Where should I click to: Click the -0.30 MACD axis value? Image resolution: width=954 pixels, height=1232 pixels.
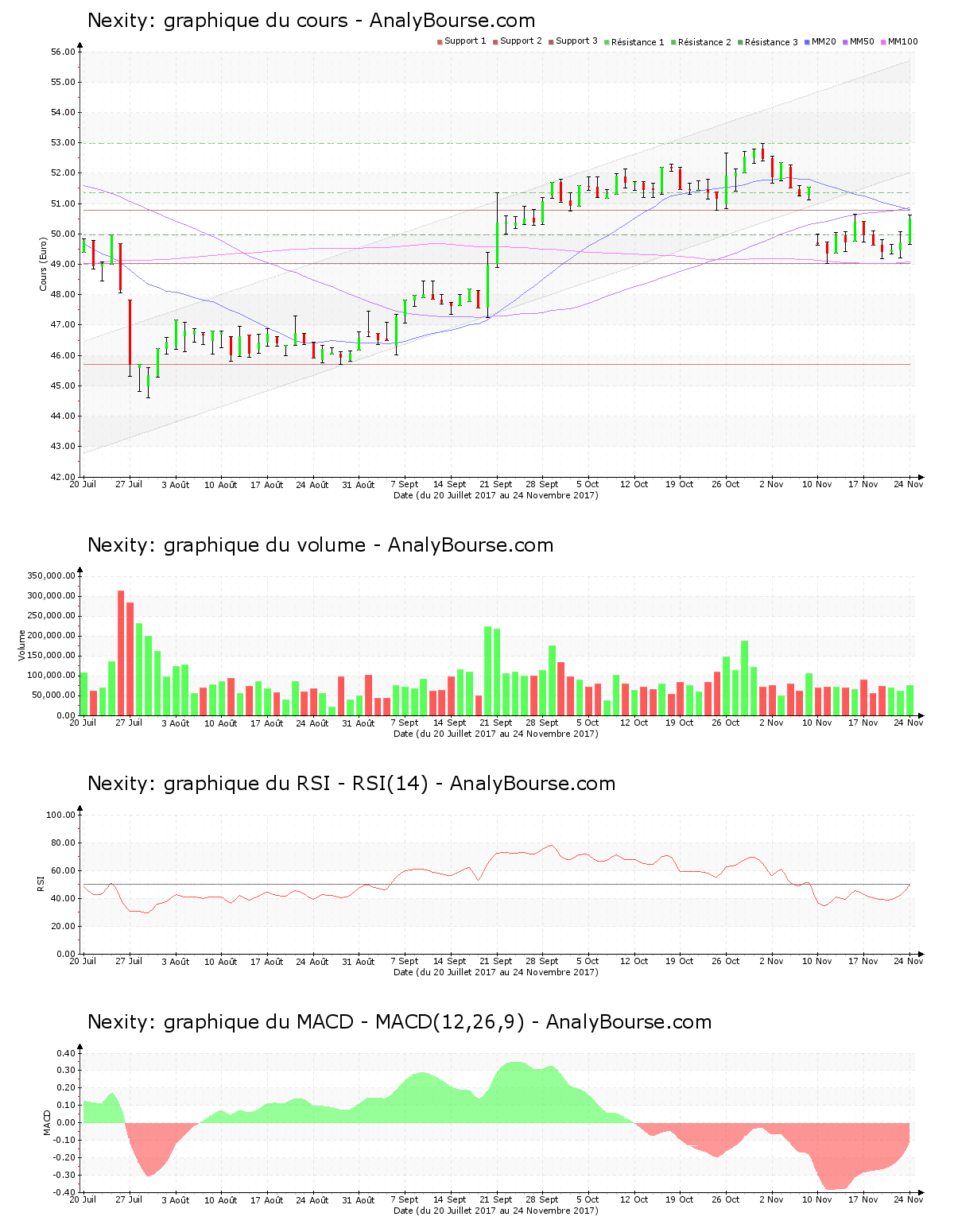64,1175
